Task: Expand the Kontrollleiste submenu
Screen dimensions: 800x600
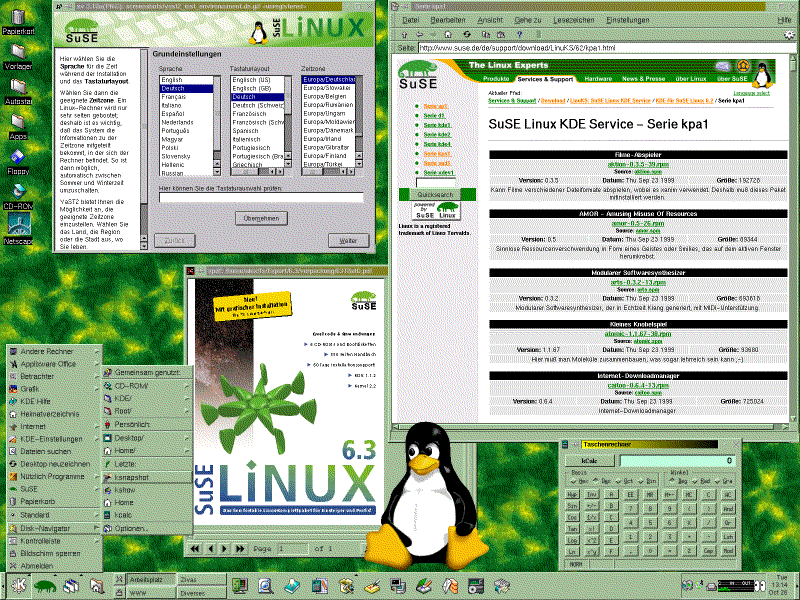Action: click(54, 540)
